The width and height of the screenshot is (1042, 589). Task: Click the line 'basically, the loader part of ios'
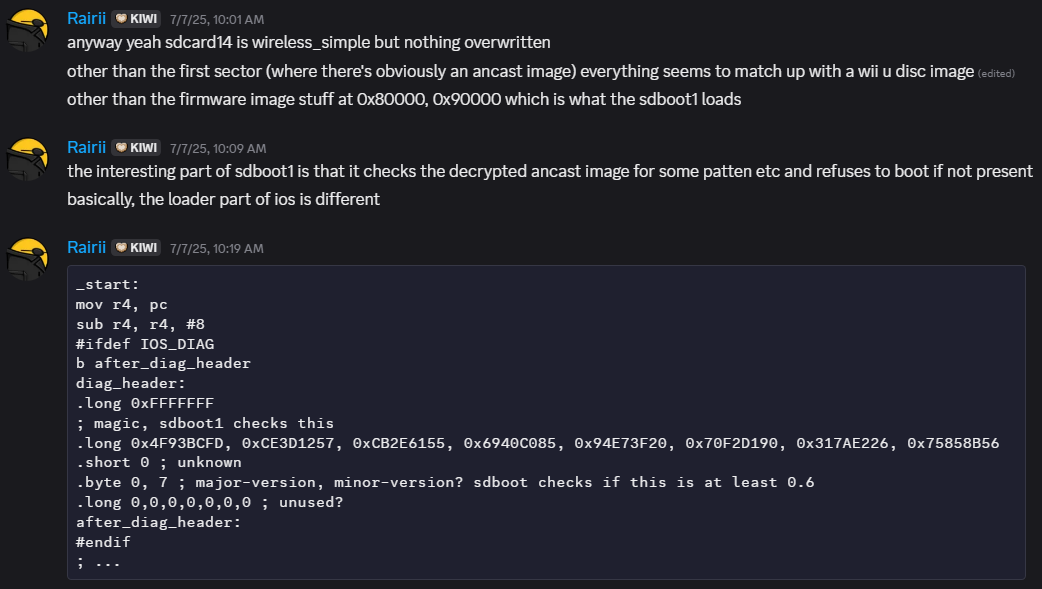223,199
